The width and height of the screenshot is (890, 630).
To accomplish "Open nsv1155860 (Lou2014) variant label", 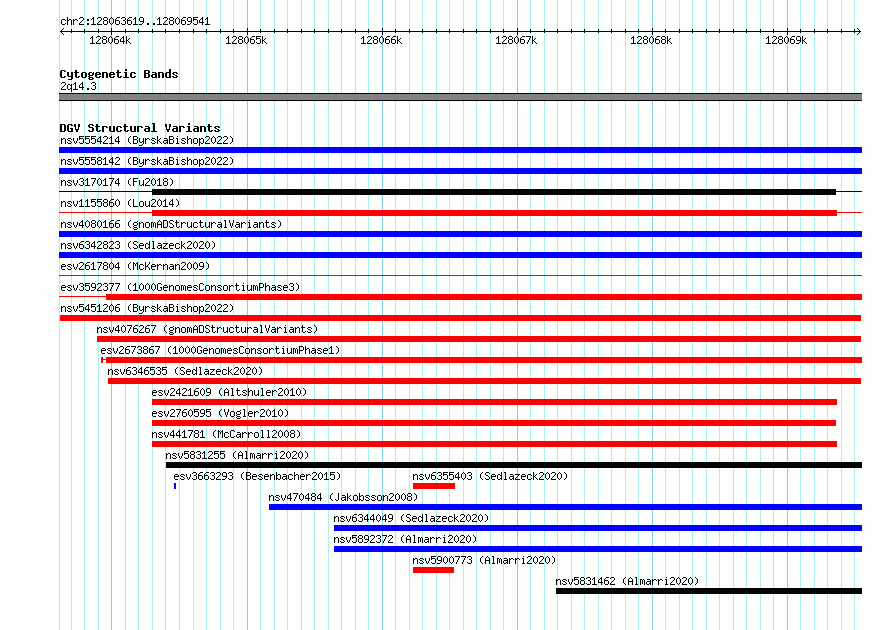I will pos(120,203).
